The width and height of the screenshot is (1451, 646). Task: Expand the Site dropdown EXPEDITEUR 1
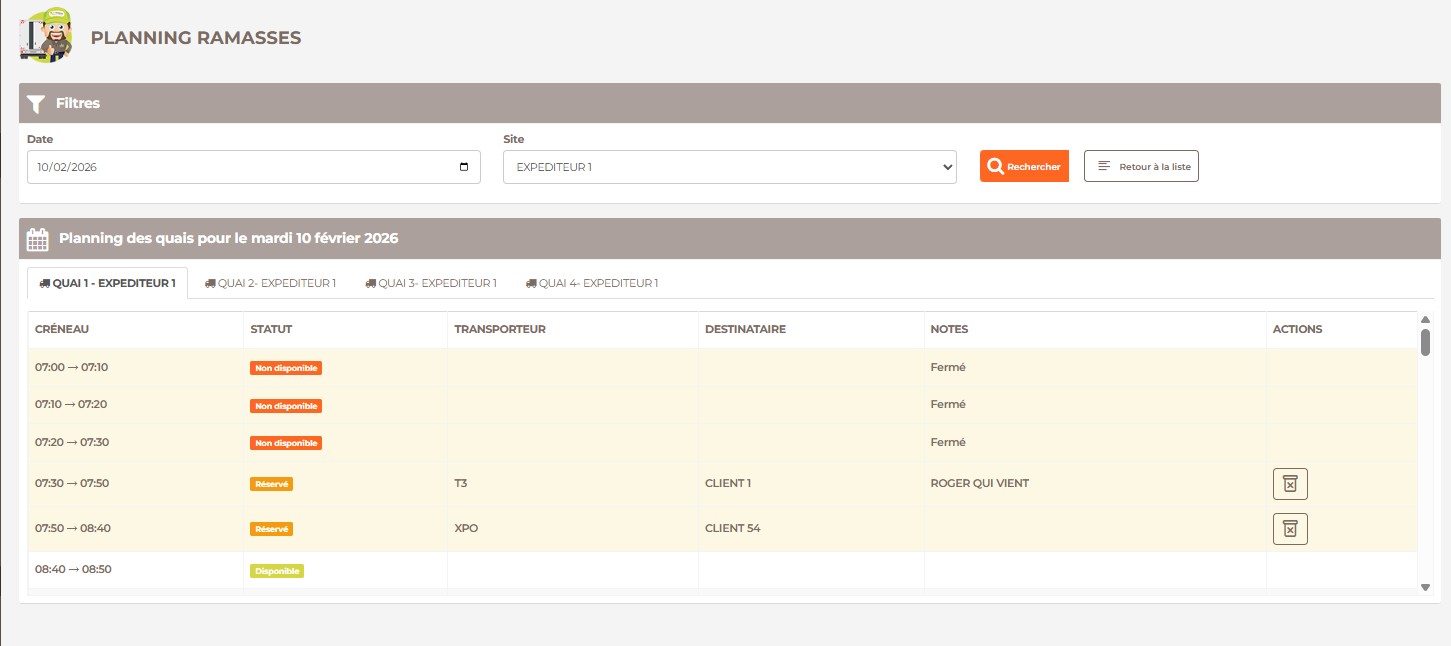[729, 167]
